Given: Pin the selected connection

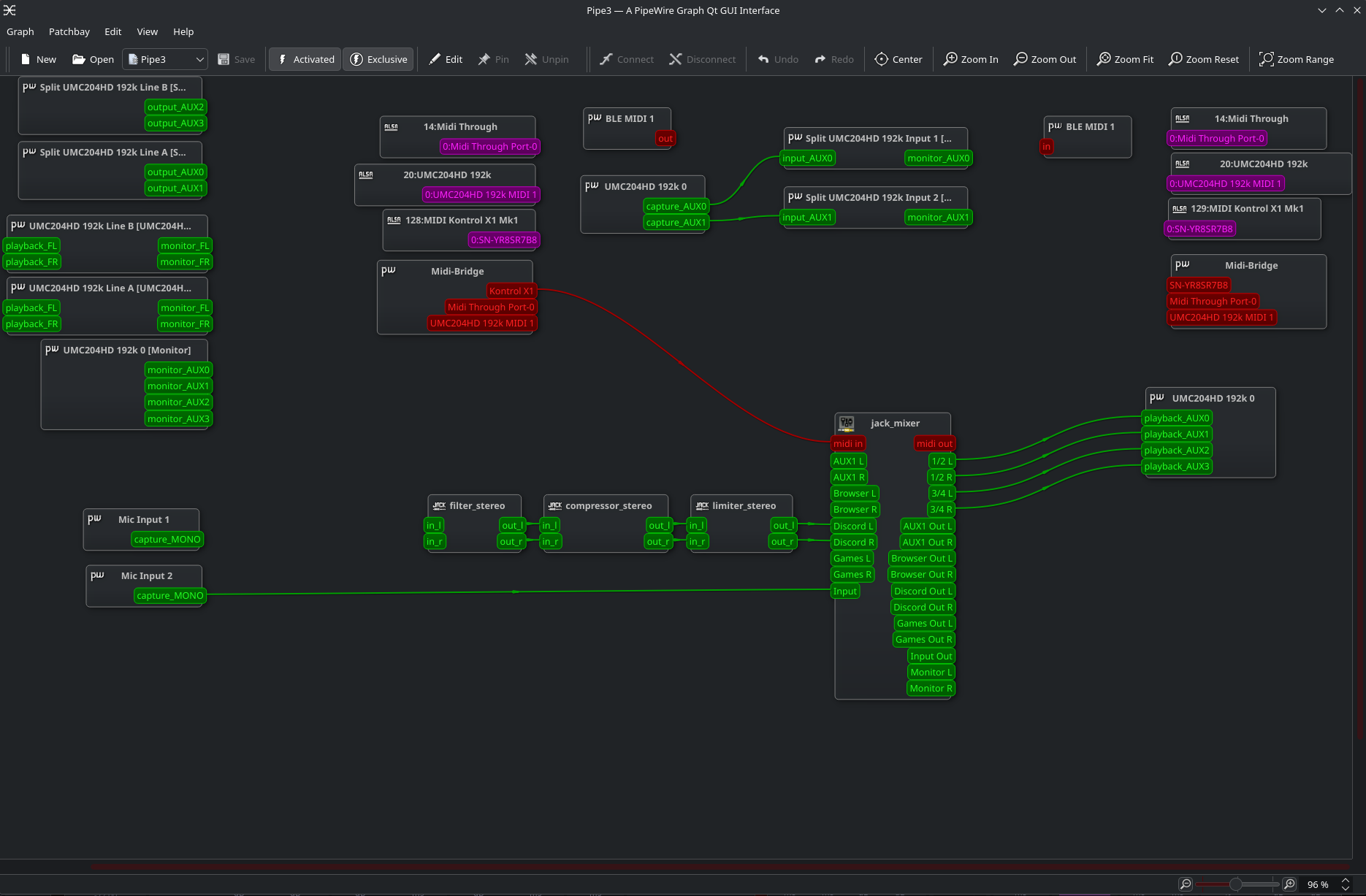Looking at the screenshot, I should pyautogui.click(x=494, y=59).
